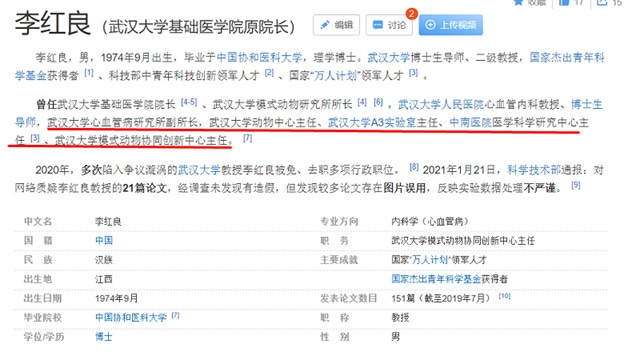Viewport: 624px width, 360px height.
Task: Open the 科学技术部 link
Action: [534, 170]
